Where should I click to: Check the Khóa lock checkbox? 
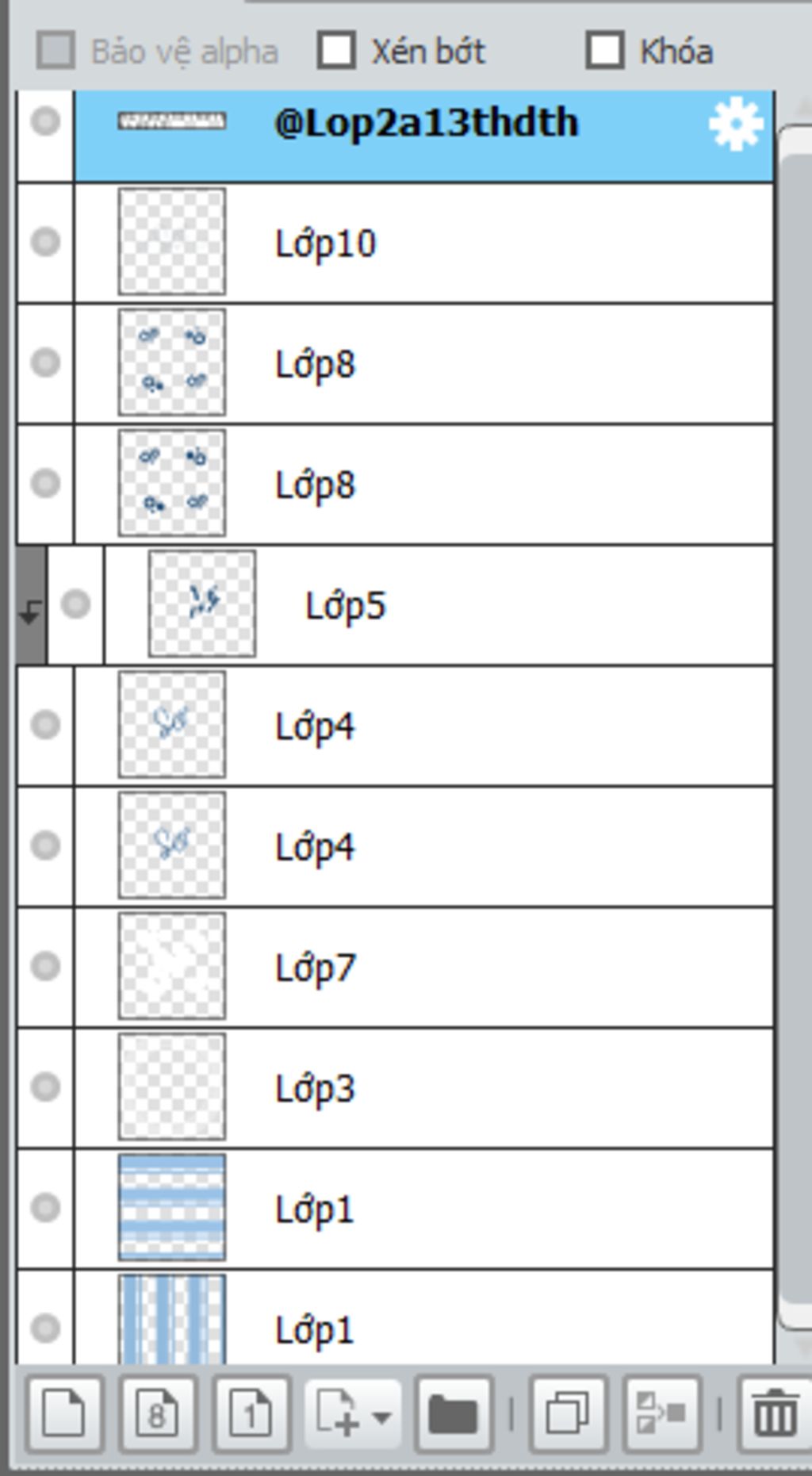coord(605,51)
